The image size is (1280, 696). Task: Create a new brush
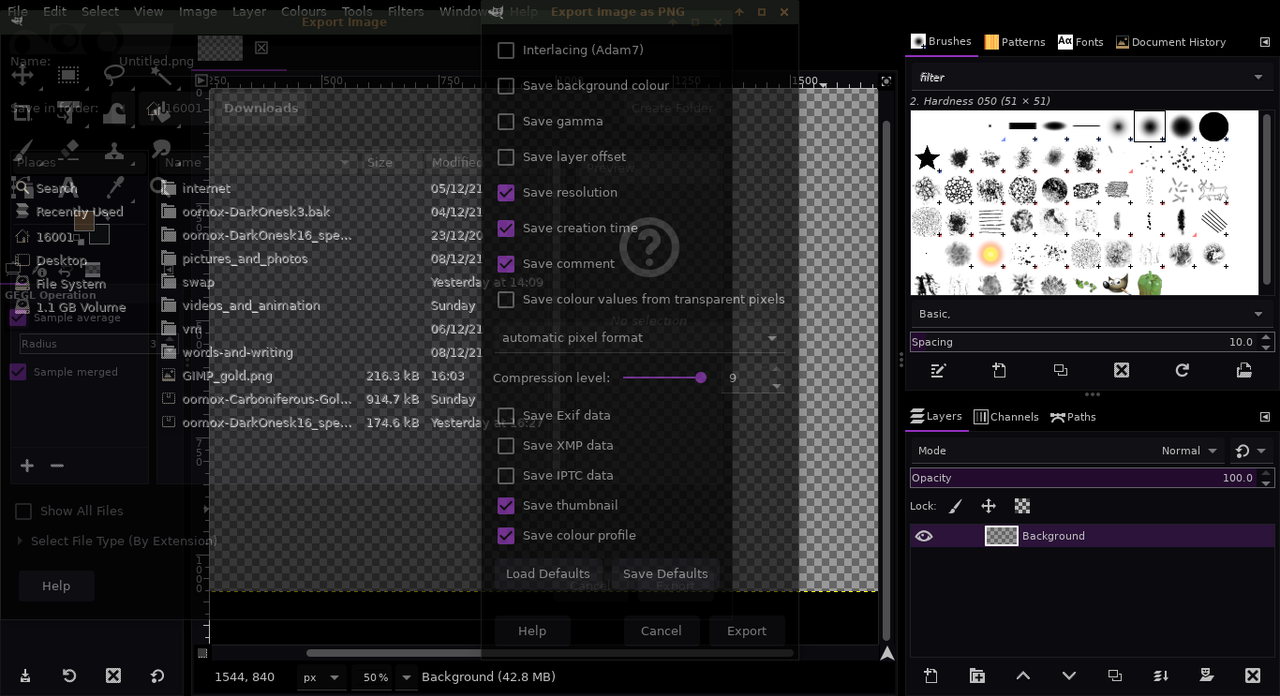[999, 370]
